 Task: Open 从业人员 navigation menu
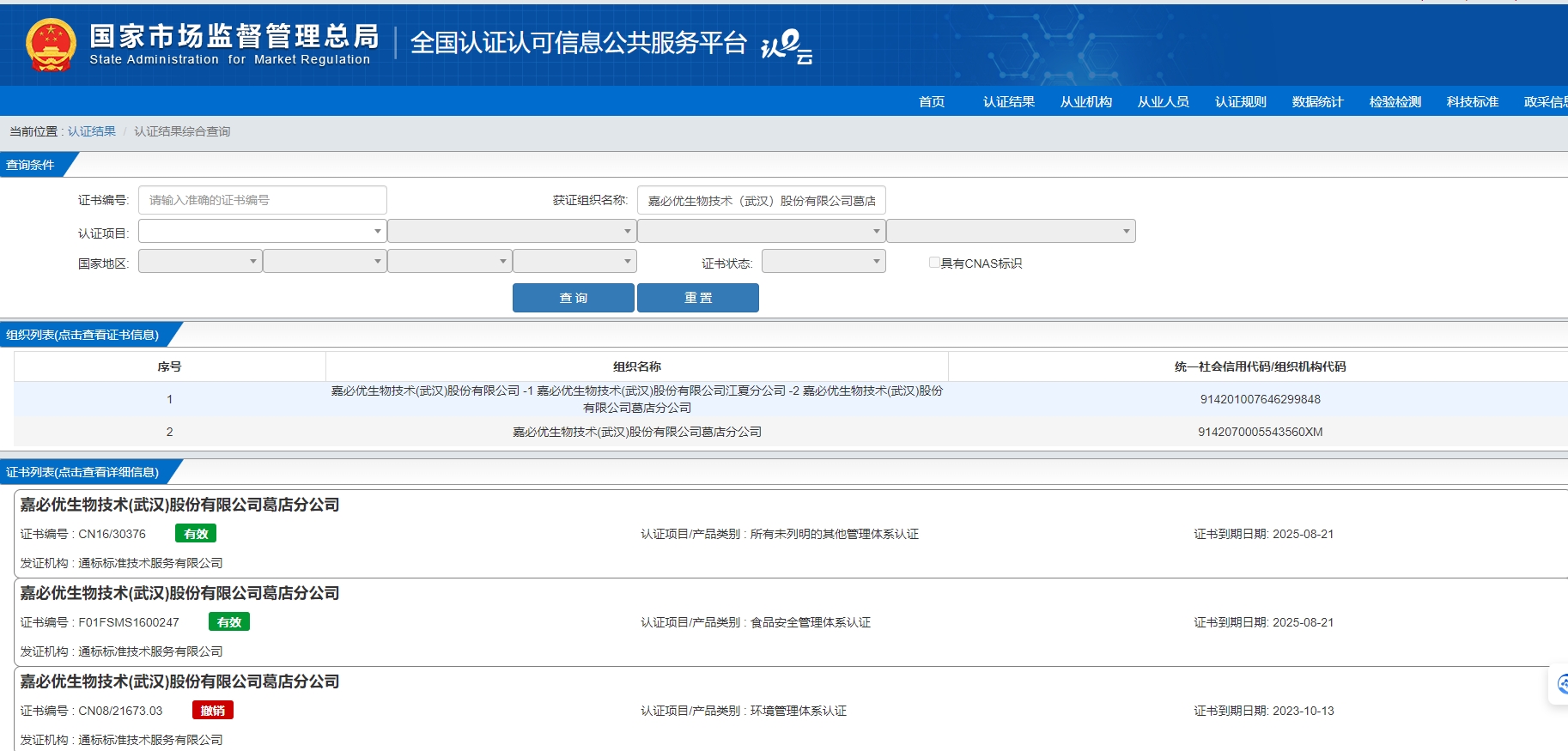1164,101
